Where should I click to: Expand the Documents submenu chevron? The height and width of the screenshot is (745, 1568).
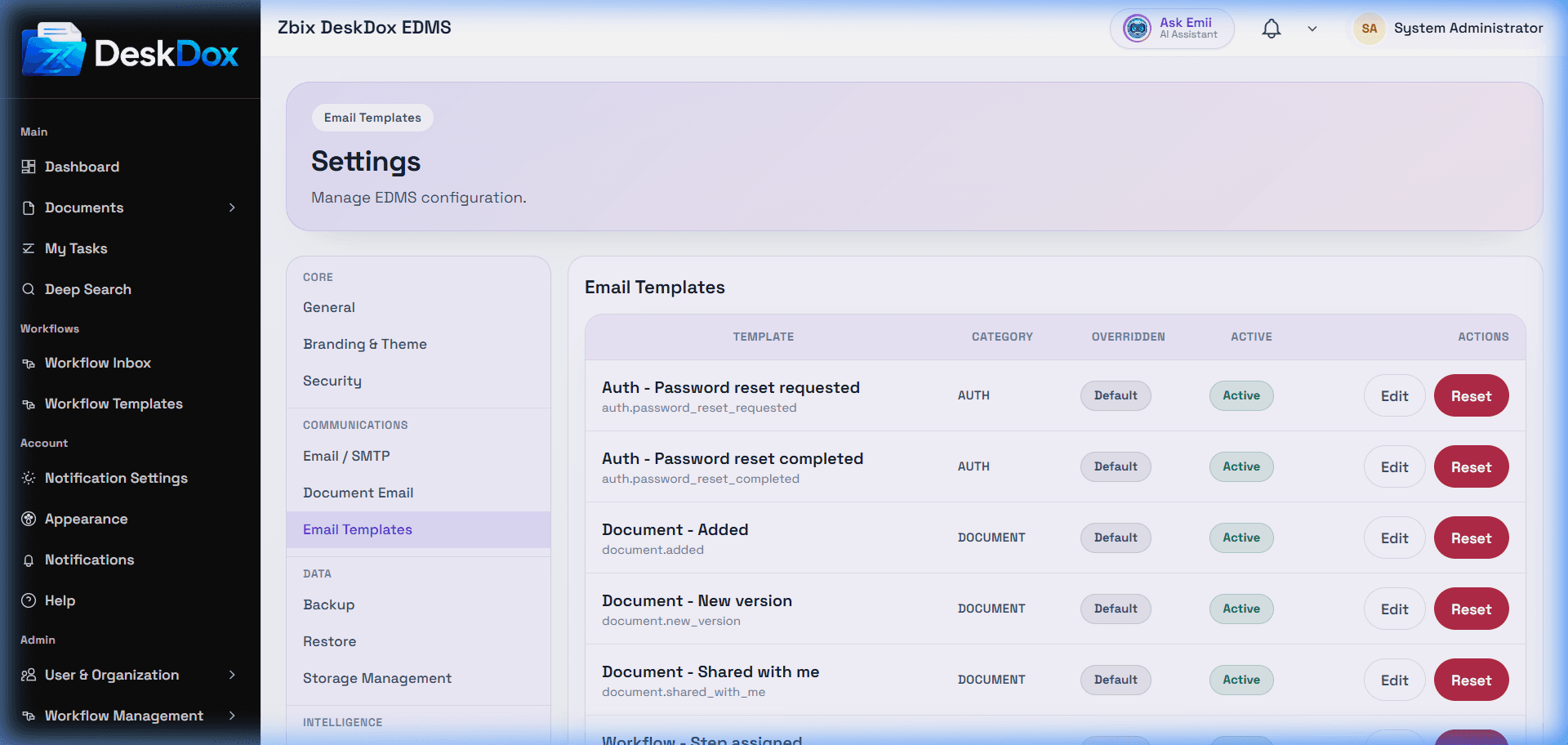coord(233,207)
